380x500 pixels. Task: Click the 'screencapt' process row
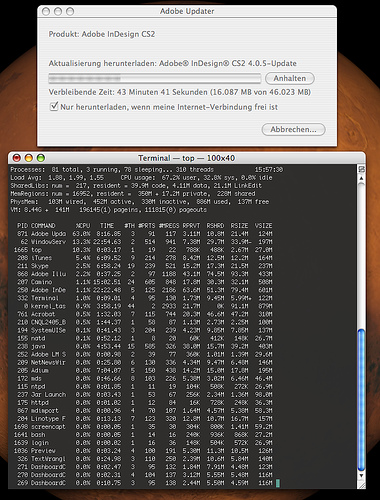pos(144,427)
